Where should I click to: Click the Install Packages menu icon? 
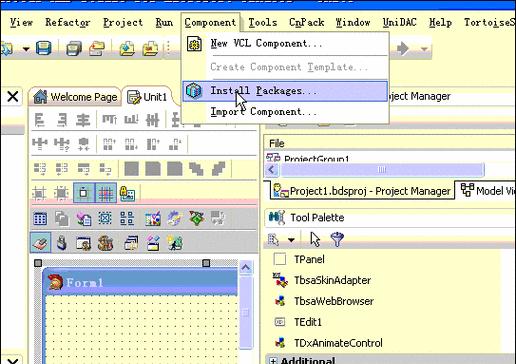194,91
